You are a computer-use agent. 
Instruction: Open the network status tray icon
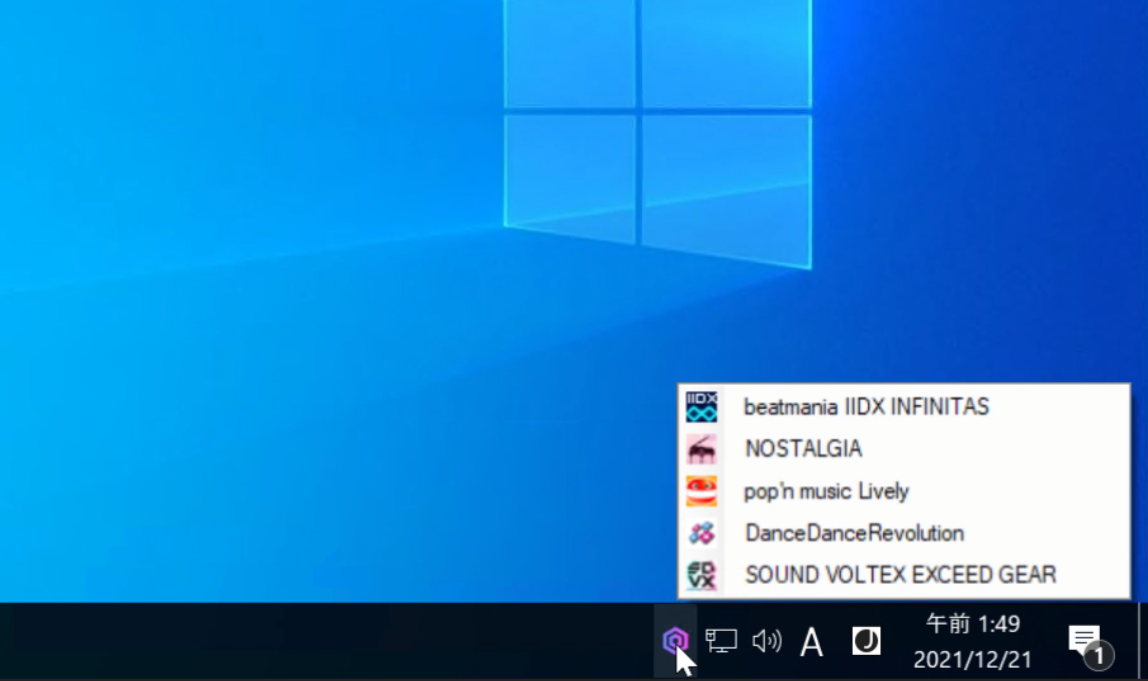[x=720, y=641]
